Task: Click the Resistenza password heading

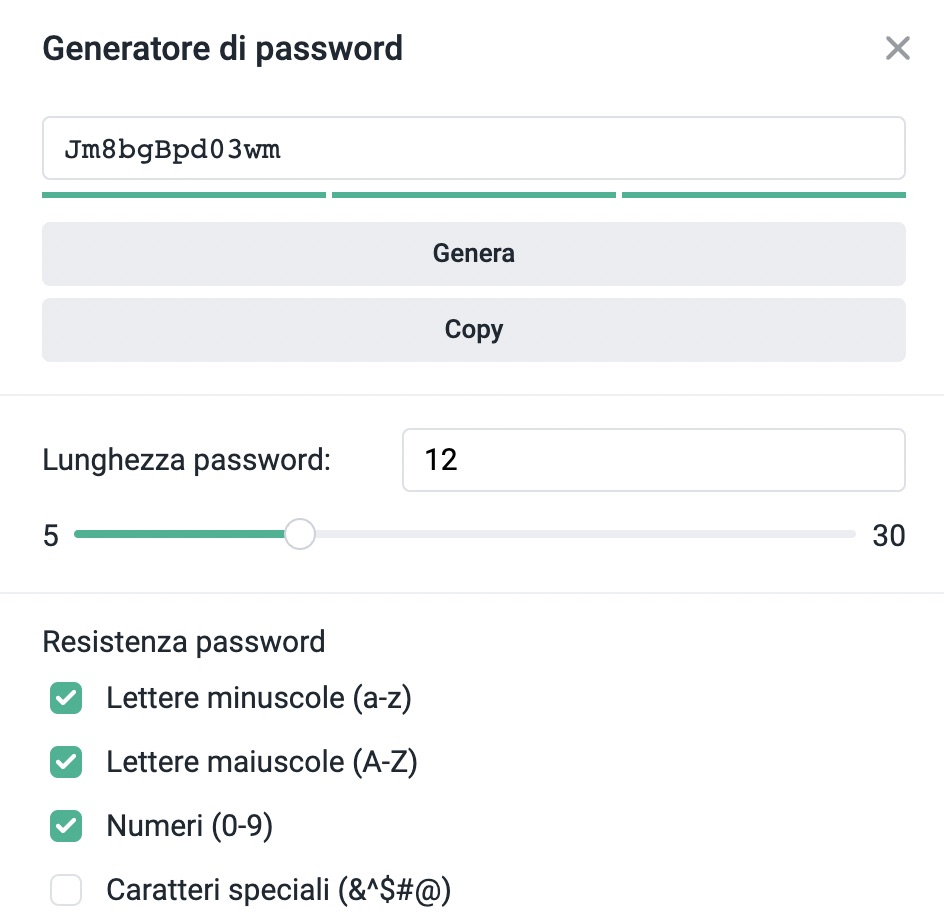Action: [x=184, y=641]
